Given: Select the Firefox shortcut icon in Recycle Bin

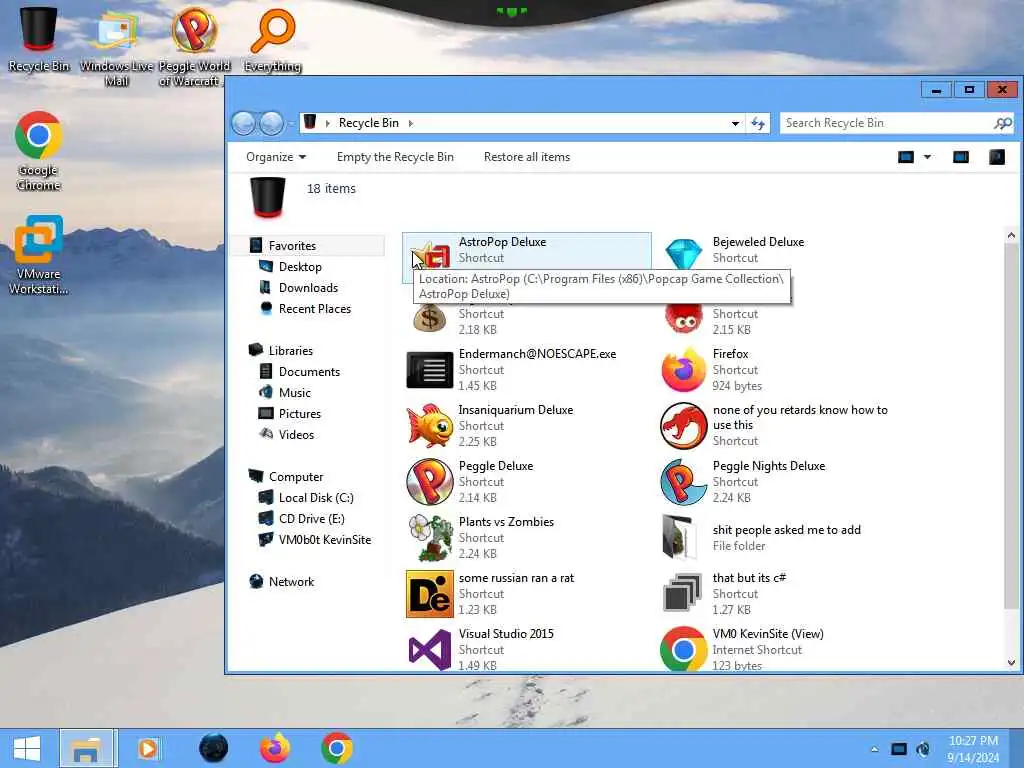Looking at the screenshot, I should tap(683, 370).
